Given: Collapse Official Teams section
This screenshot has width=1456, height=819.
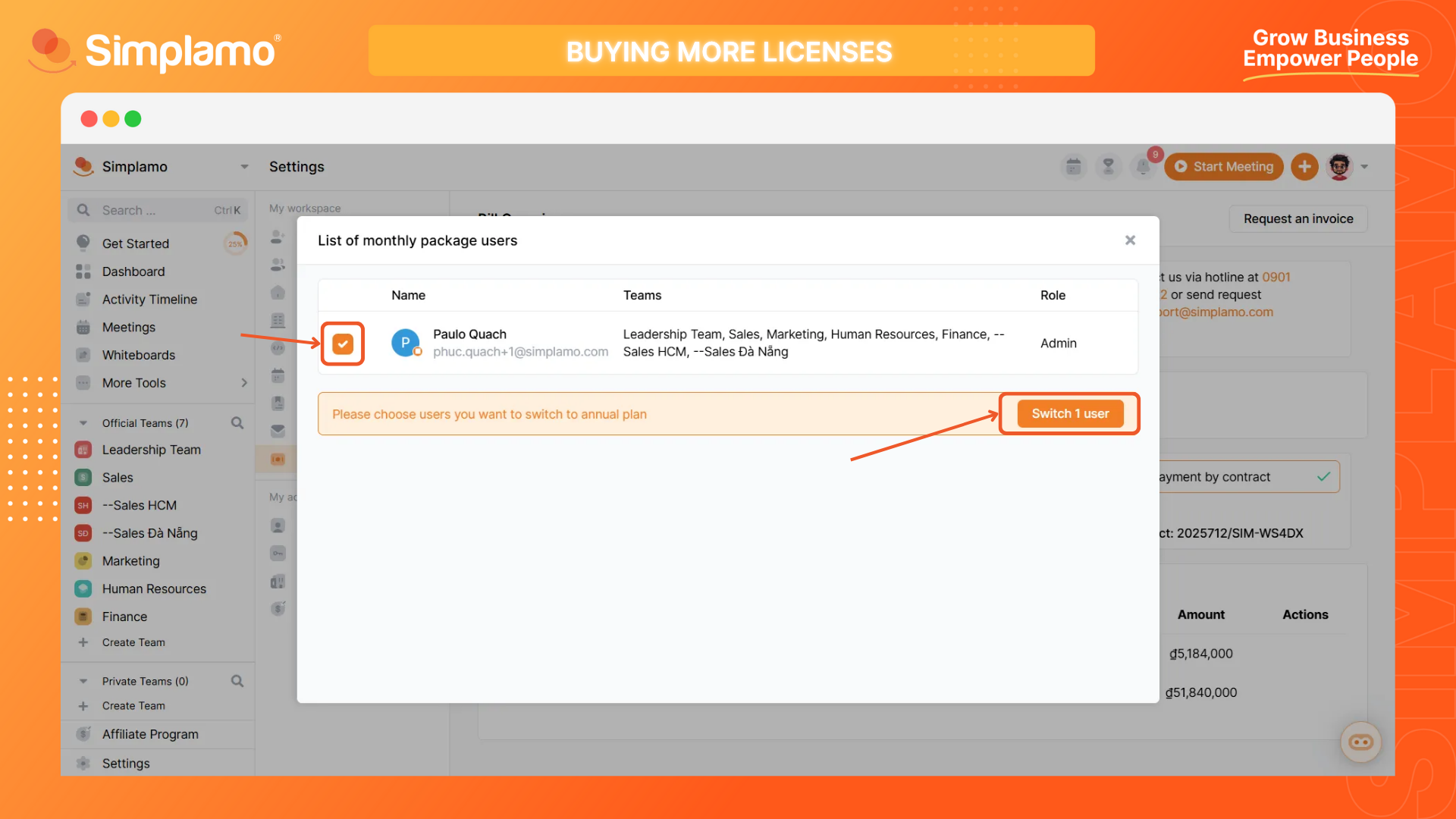Looking at the screenshot, I should [83, 423].
